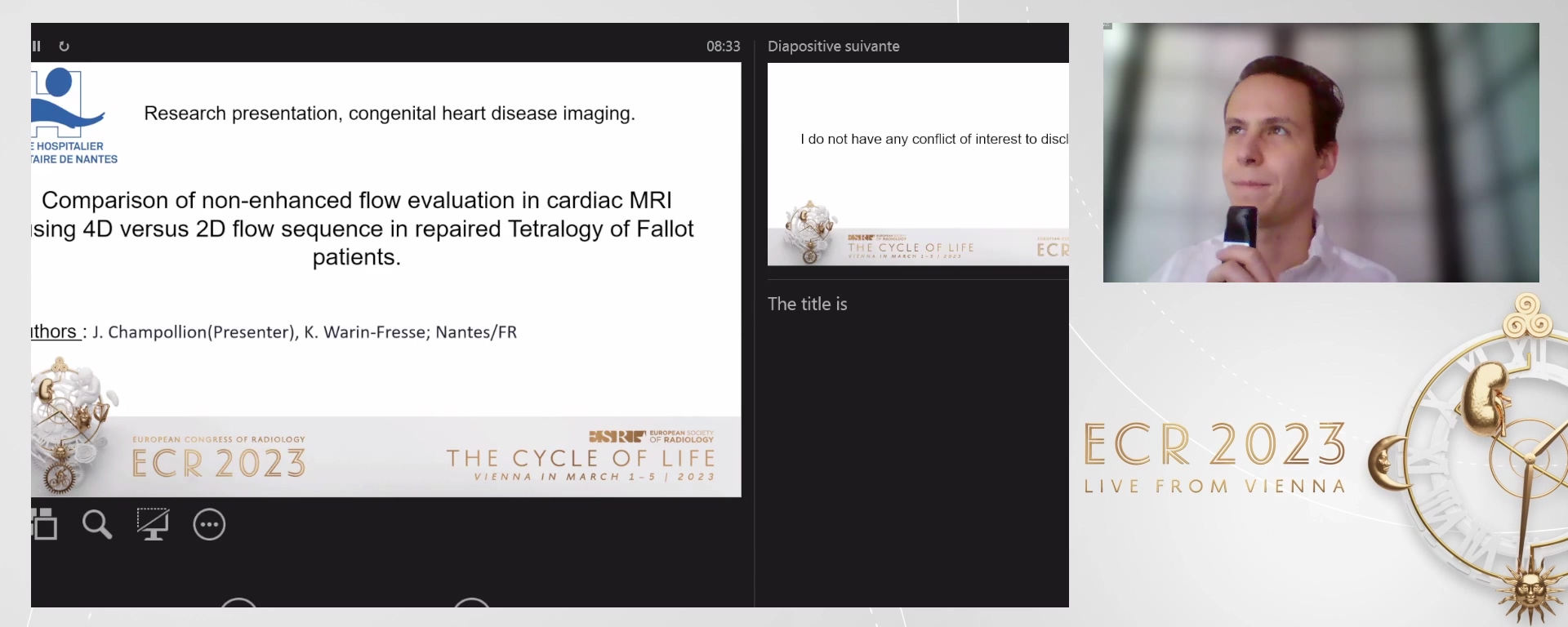
Task: Click the presenter webcam video feed
Action: point(1321,153)
